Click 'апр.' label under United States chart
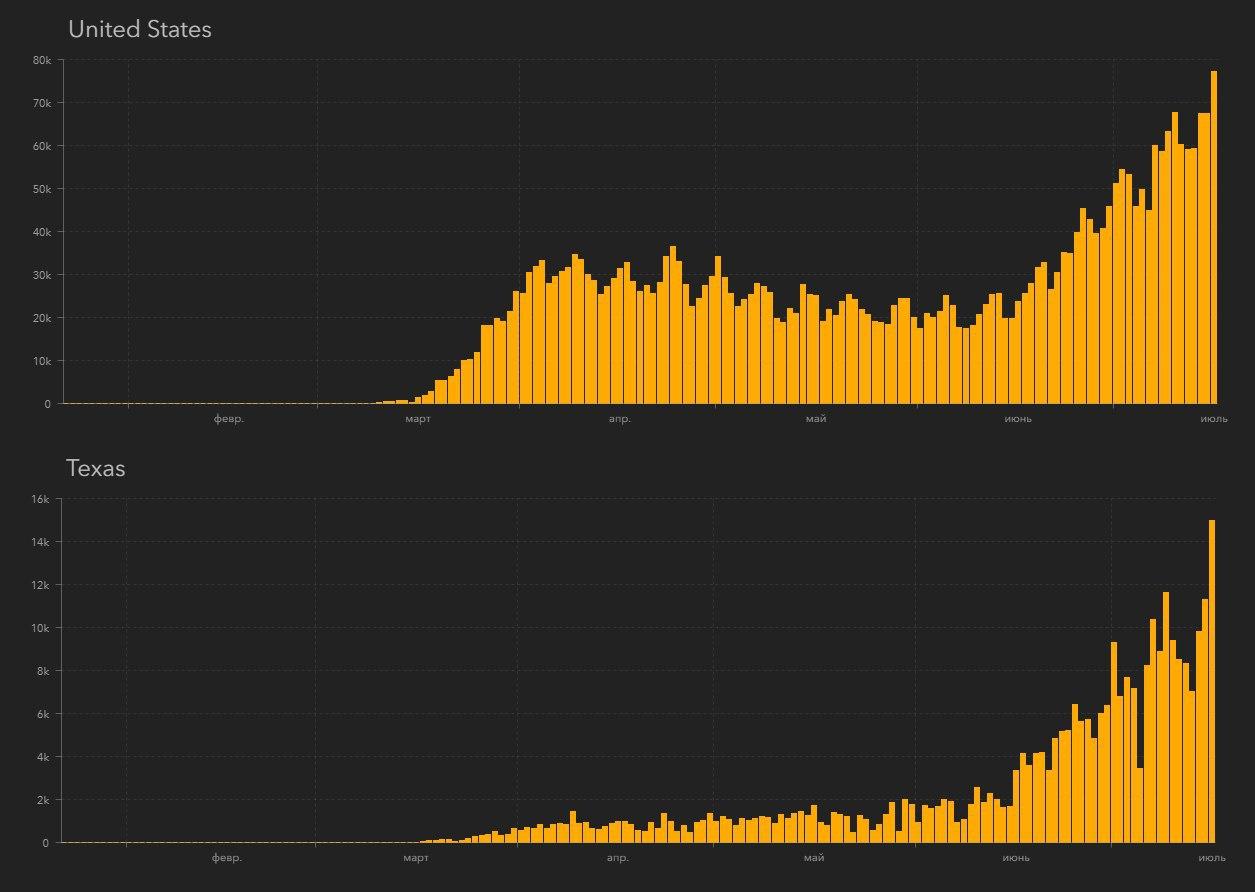 click(619, 419)
